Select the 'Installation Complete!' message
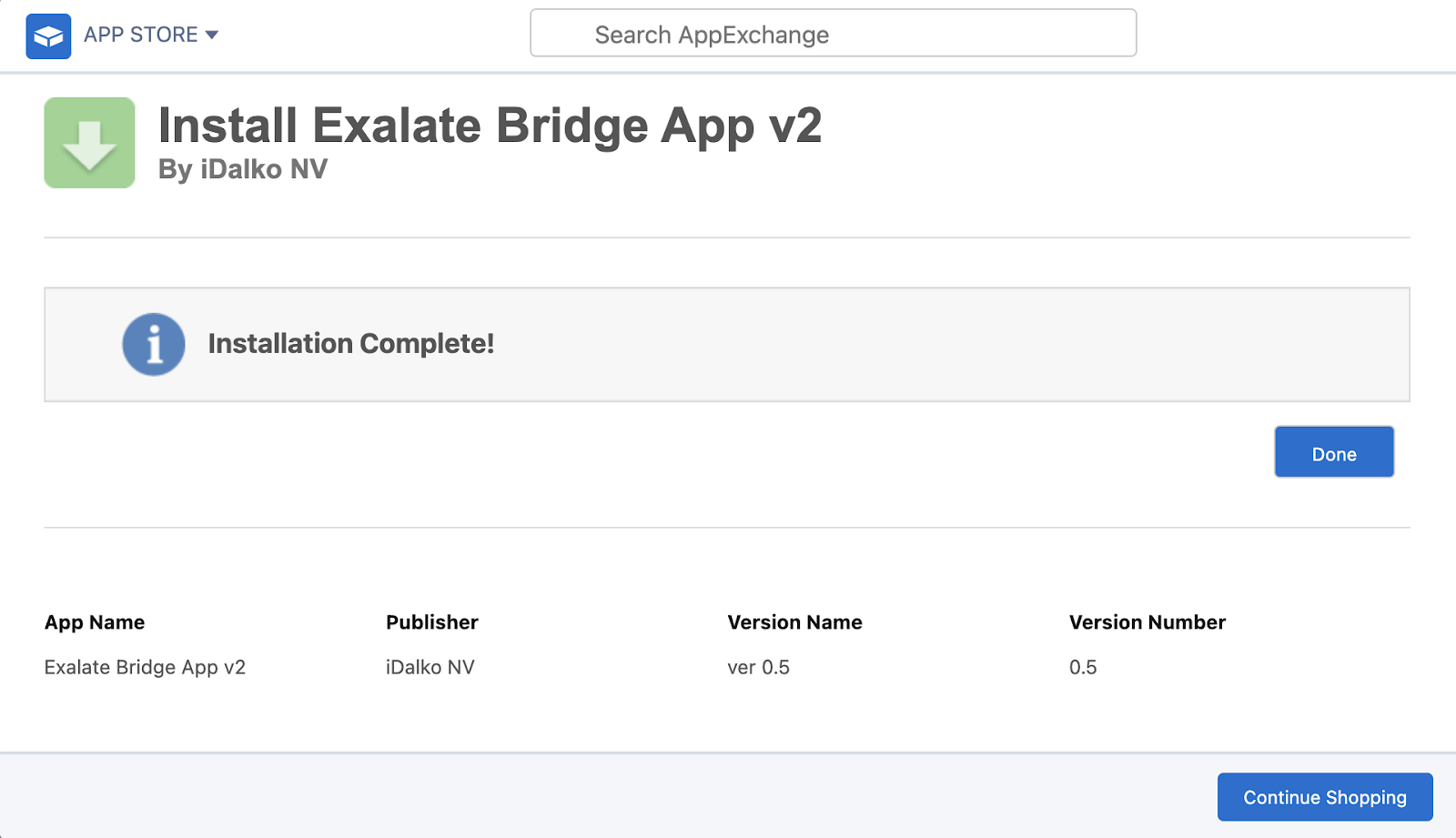Image resolution: width=1456 pixels, height=838 pixels. (x=351, y=344)
